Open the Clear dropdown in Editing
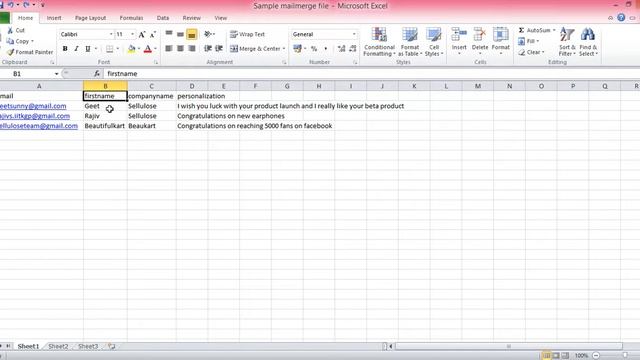Viewport: 640px width, 360px height. (531, 52)
